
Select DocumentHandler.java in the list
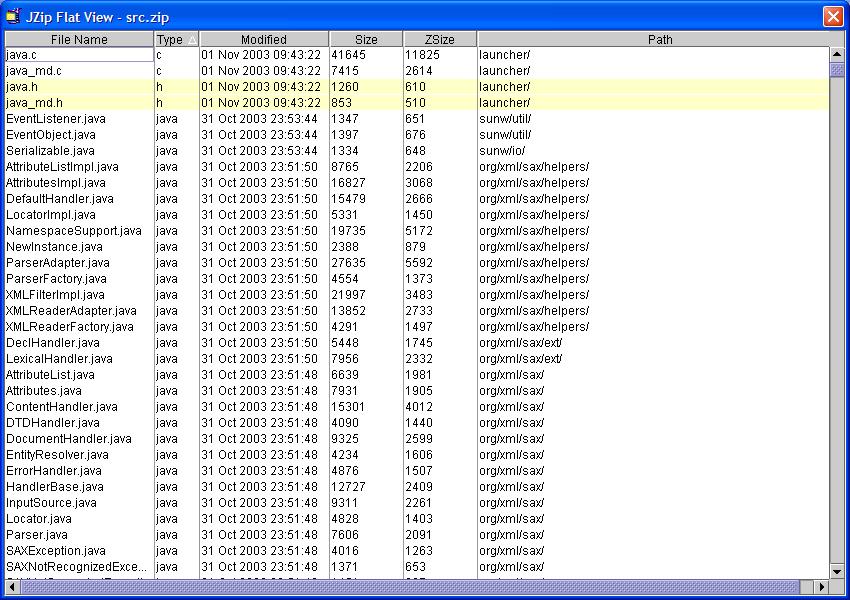pyautogui.click(x=69, y=438)
